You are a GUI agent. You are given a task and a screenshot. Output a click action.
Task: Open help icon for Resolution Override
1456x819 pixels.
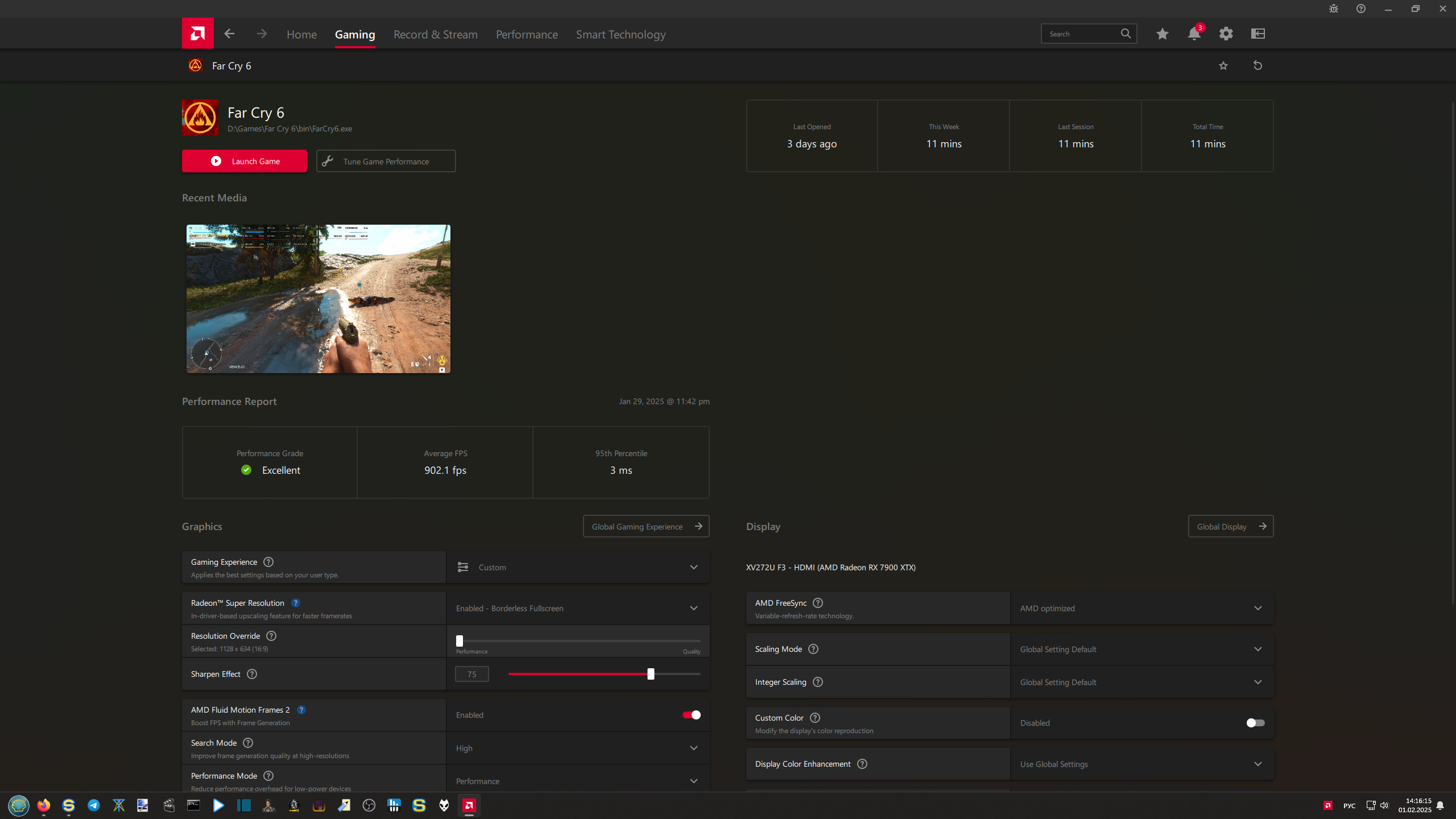tap(271, 636)
